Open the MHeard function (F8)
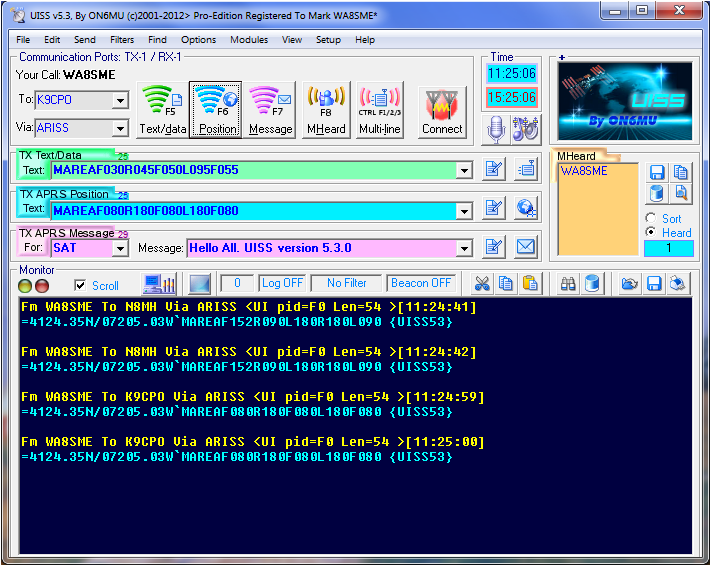 pyautogui.click(x=326, y=109)
